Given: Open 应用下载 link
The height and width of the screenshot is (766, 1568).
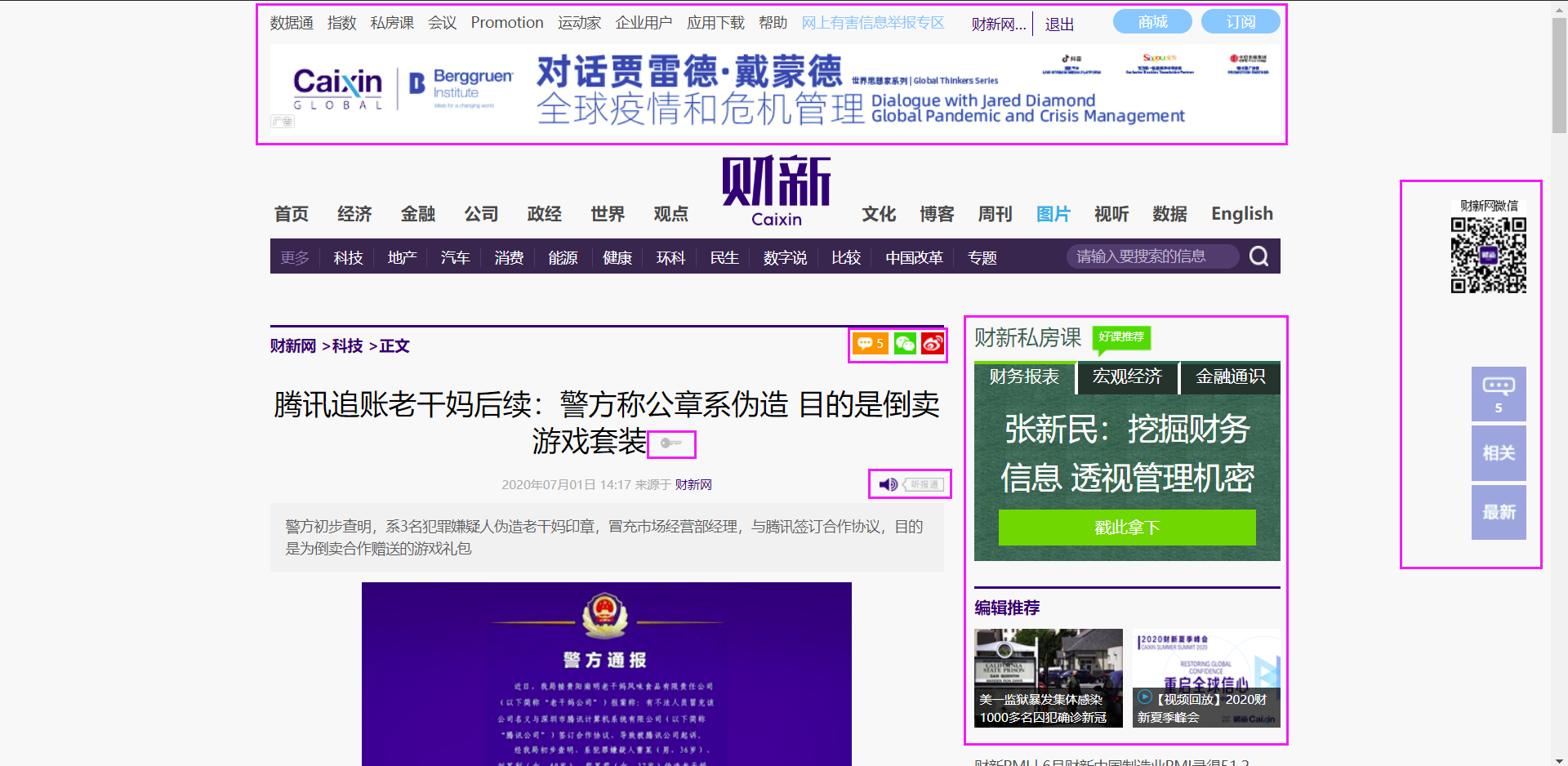Looking at the screenshot, I should coord(715,23).
